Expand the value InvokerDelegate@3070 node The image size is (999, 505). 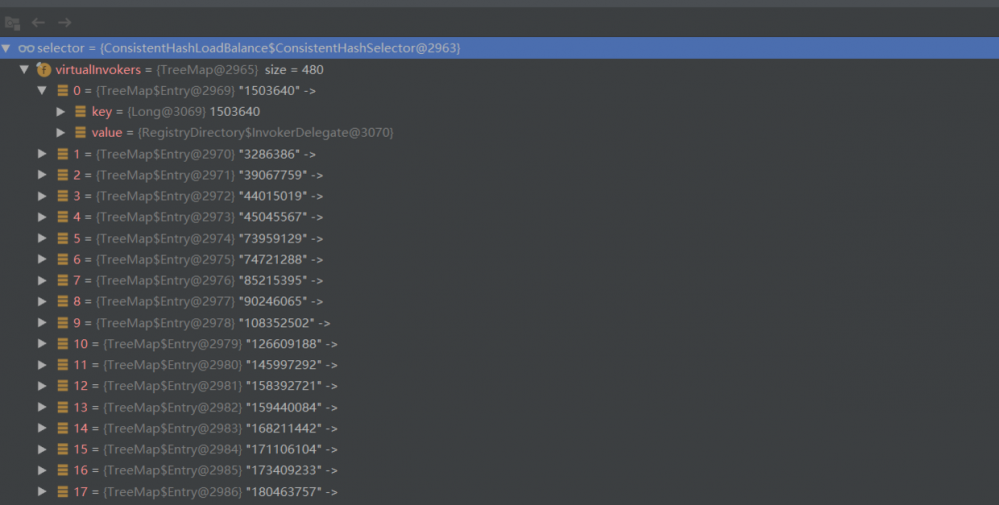pos(61,132)
